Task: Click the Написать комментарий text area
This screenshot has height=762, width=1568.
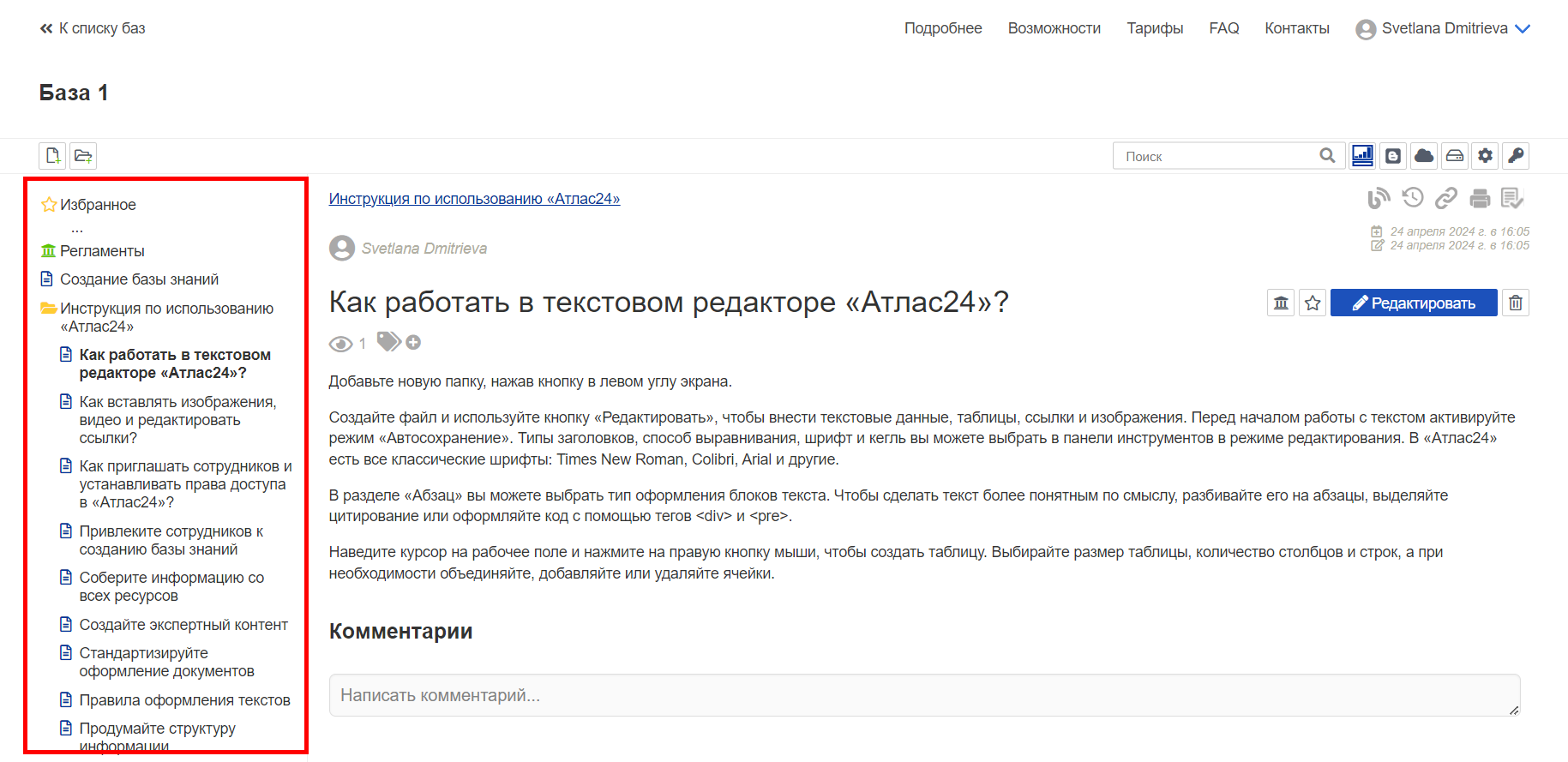Action: pyautogui.click(x=924, y=695)
